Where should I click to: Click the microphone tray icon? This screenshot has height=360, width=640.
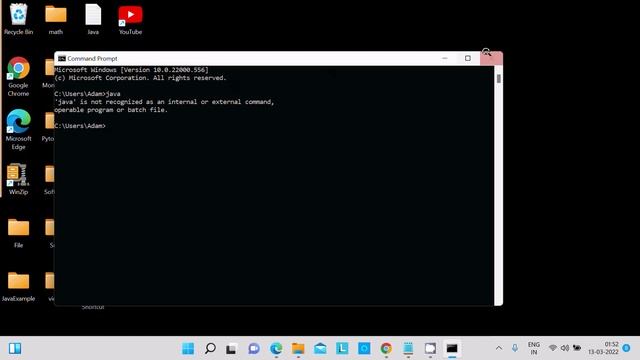(x=515, y=348)
